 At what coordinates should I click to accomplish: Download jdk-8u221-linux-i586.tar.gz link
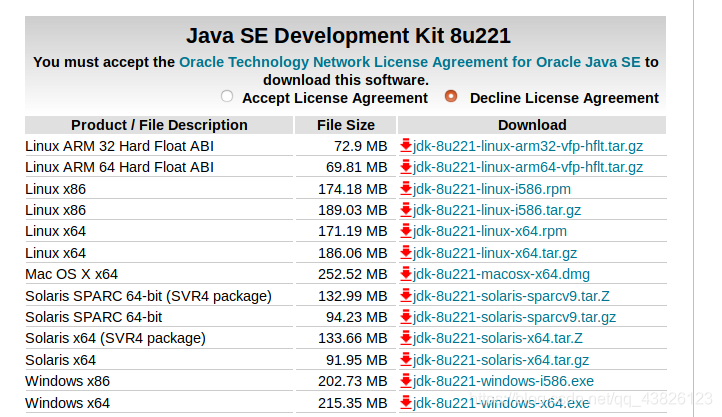497,210
